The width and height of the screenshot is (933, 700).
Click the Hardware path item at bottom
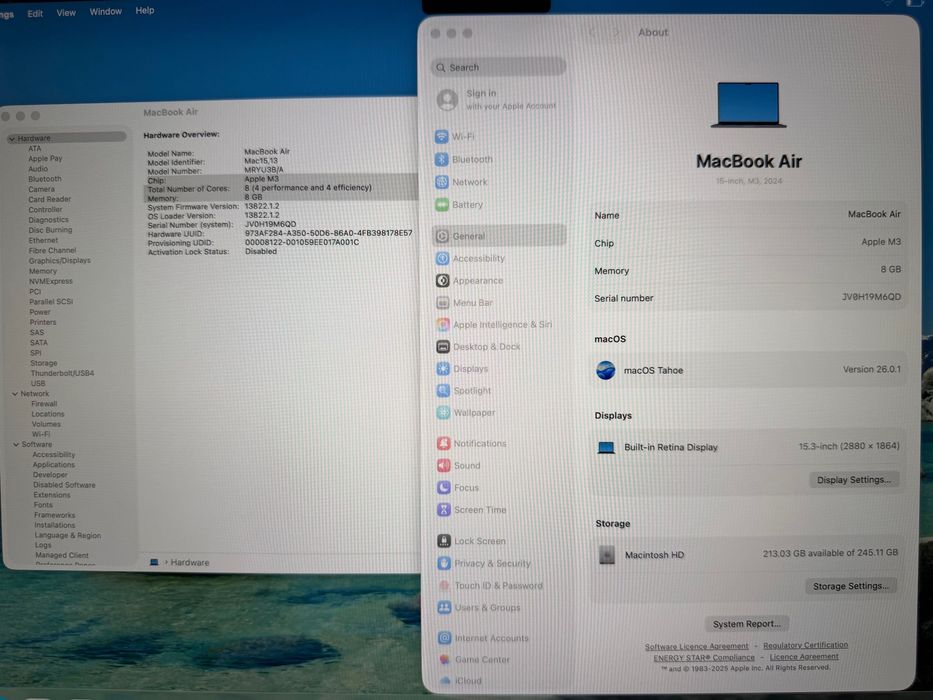pyautogui.click(x=189, y=562)
